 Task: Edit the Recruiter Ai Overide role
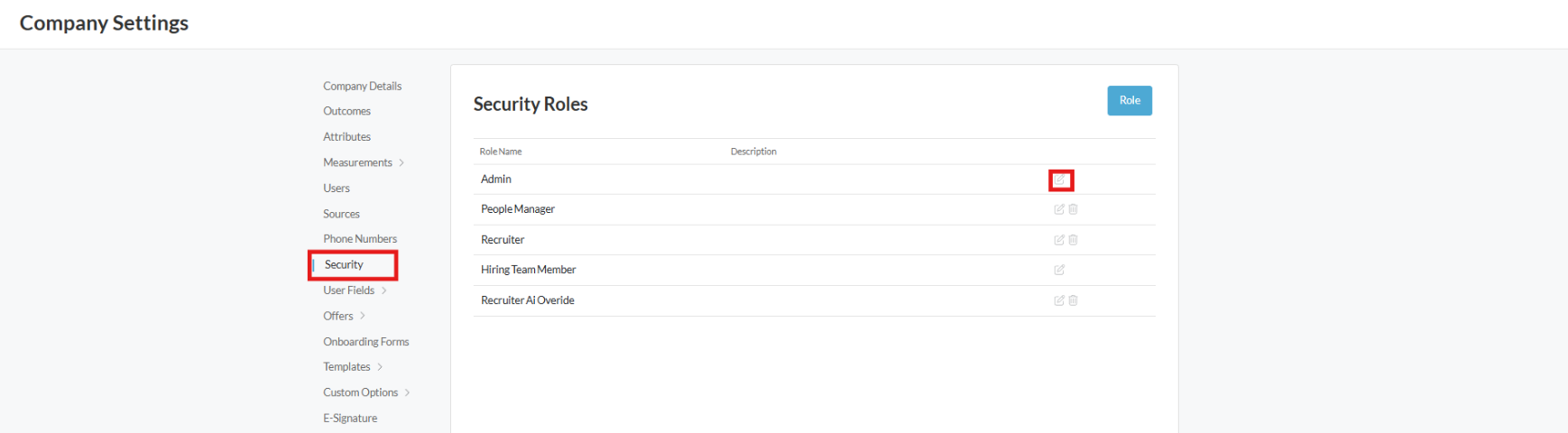coord(1059,300)
